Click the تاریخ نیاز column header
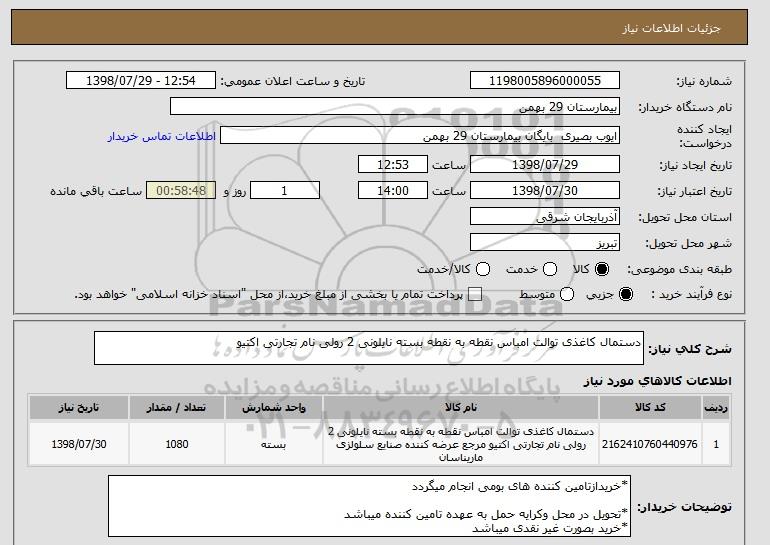The height and width of the screenshot is (545, 770). coord(79,408)
